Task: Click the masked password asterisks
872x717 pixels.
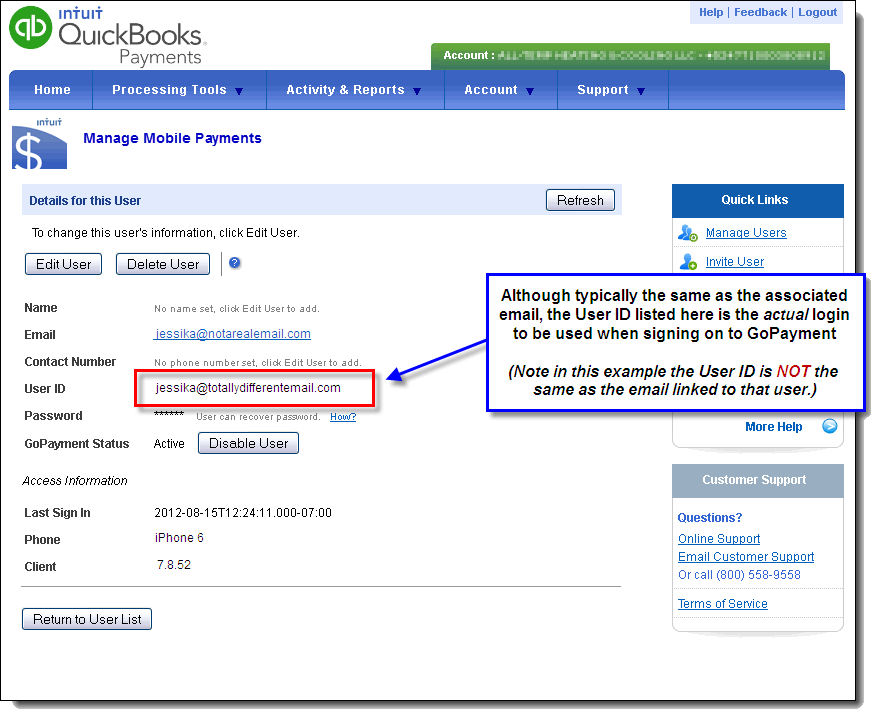Action: click(x=169, y=414)
